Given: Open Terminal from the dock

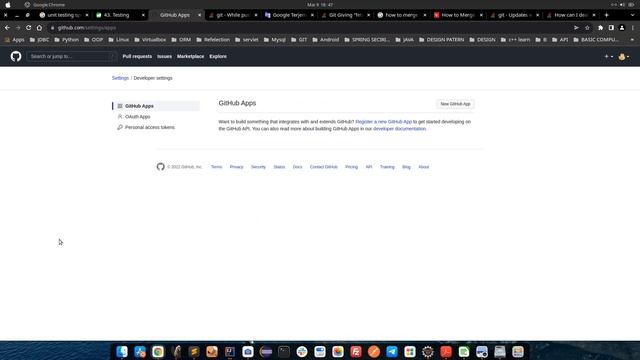Looking at the screenshot, I should pyautogui.click(x=284, y=351).
